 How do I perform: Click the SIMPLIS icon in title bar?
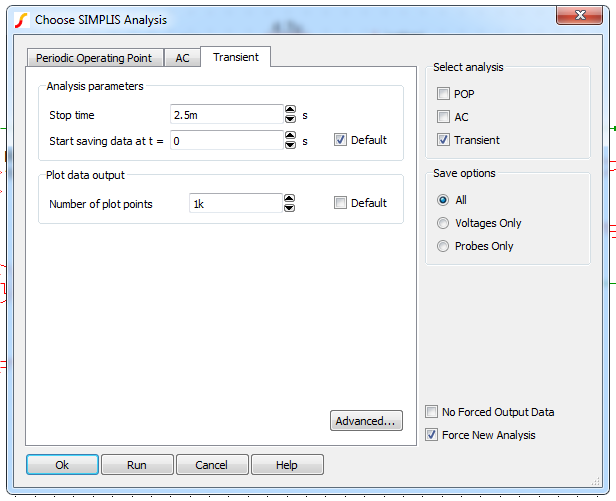(21, 19)
